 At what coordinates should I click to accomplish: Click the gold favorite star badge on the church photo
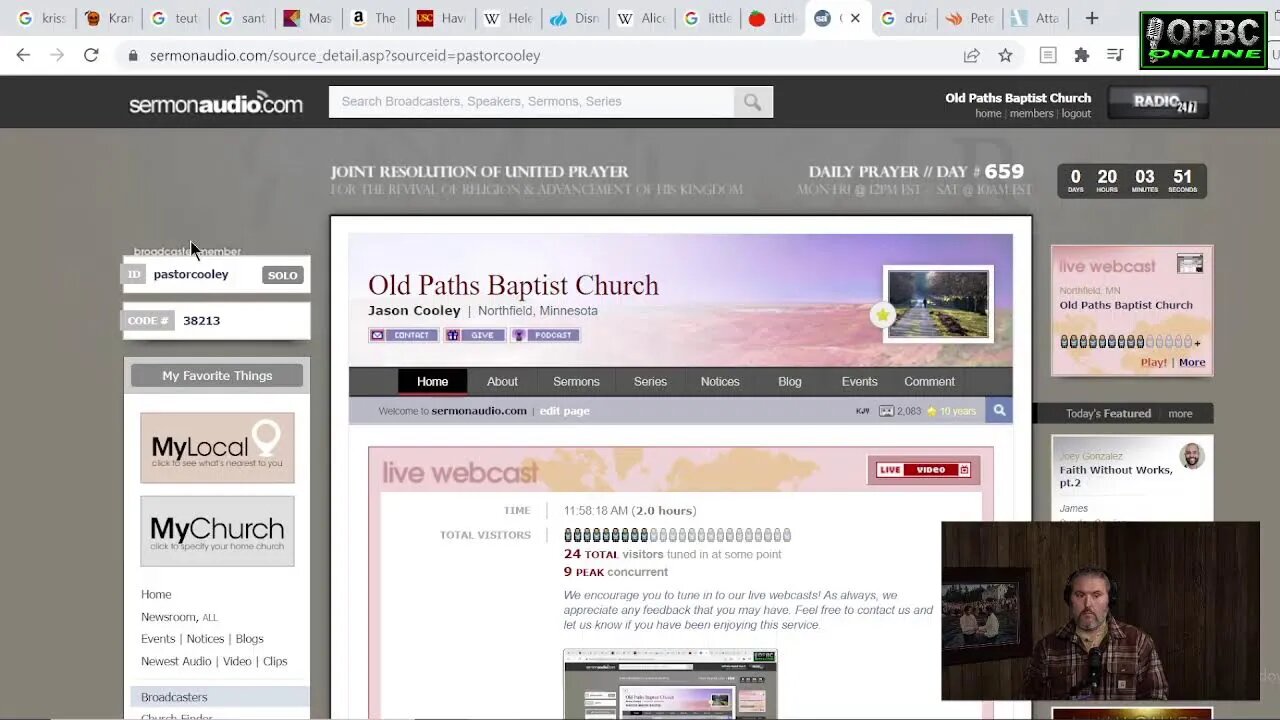pos(882,315)
